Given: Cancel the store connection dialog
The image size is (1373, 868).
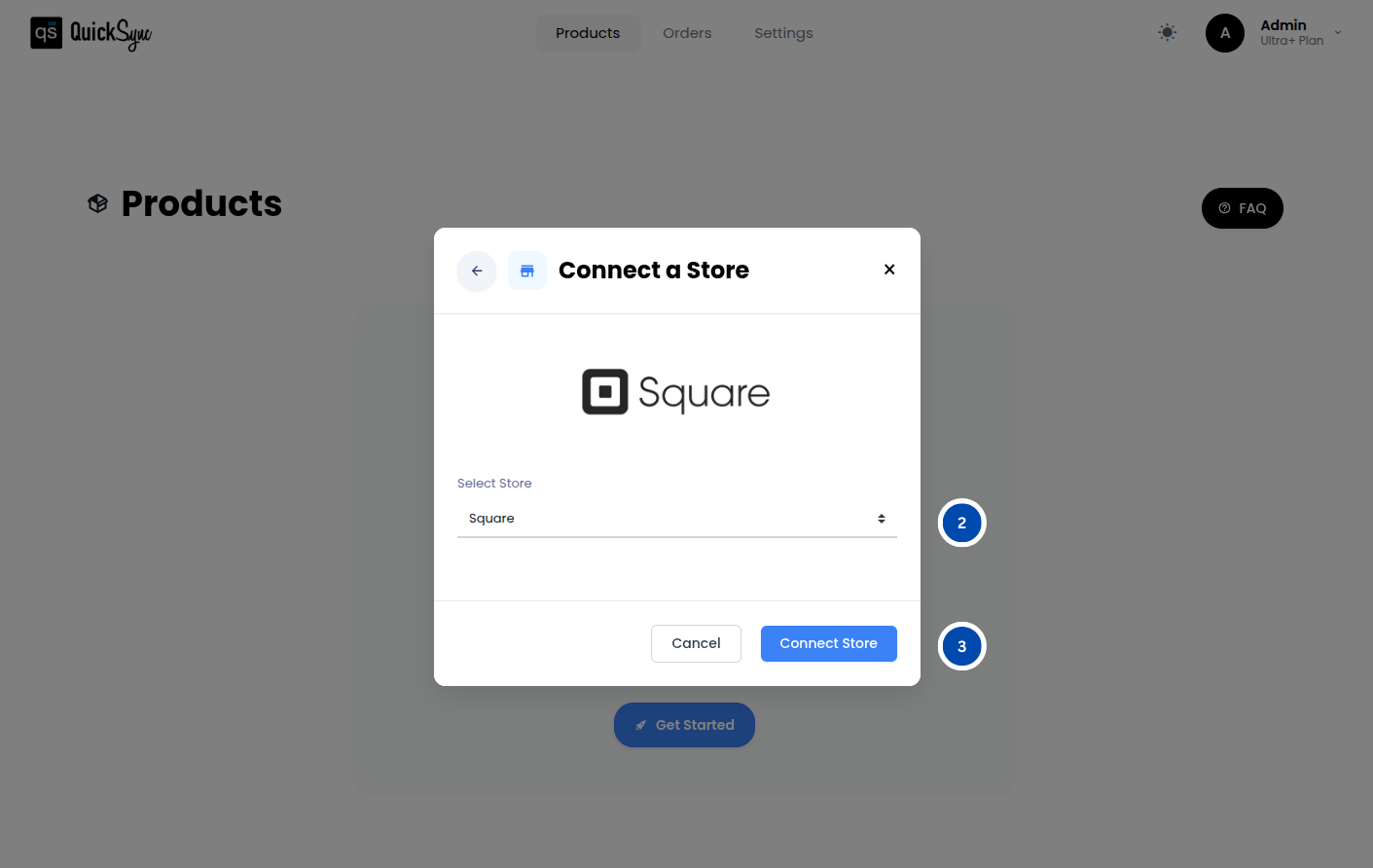Looking at the screenshot, I should (x=696, y=643).
